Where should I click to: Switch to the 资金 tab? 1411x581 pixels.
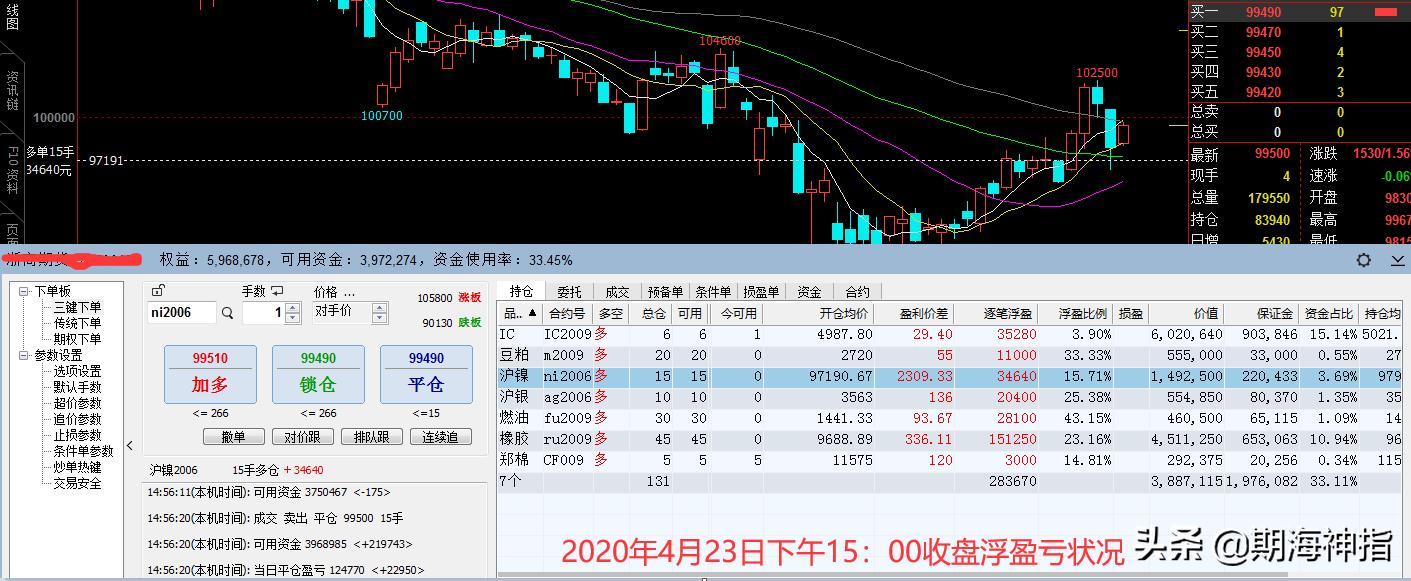[810, 291]
